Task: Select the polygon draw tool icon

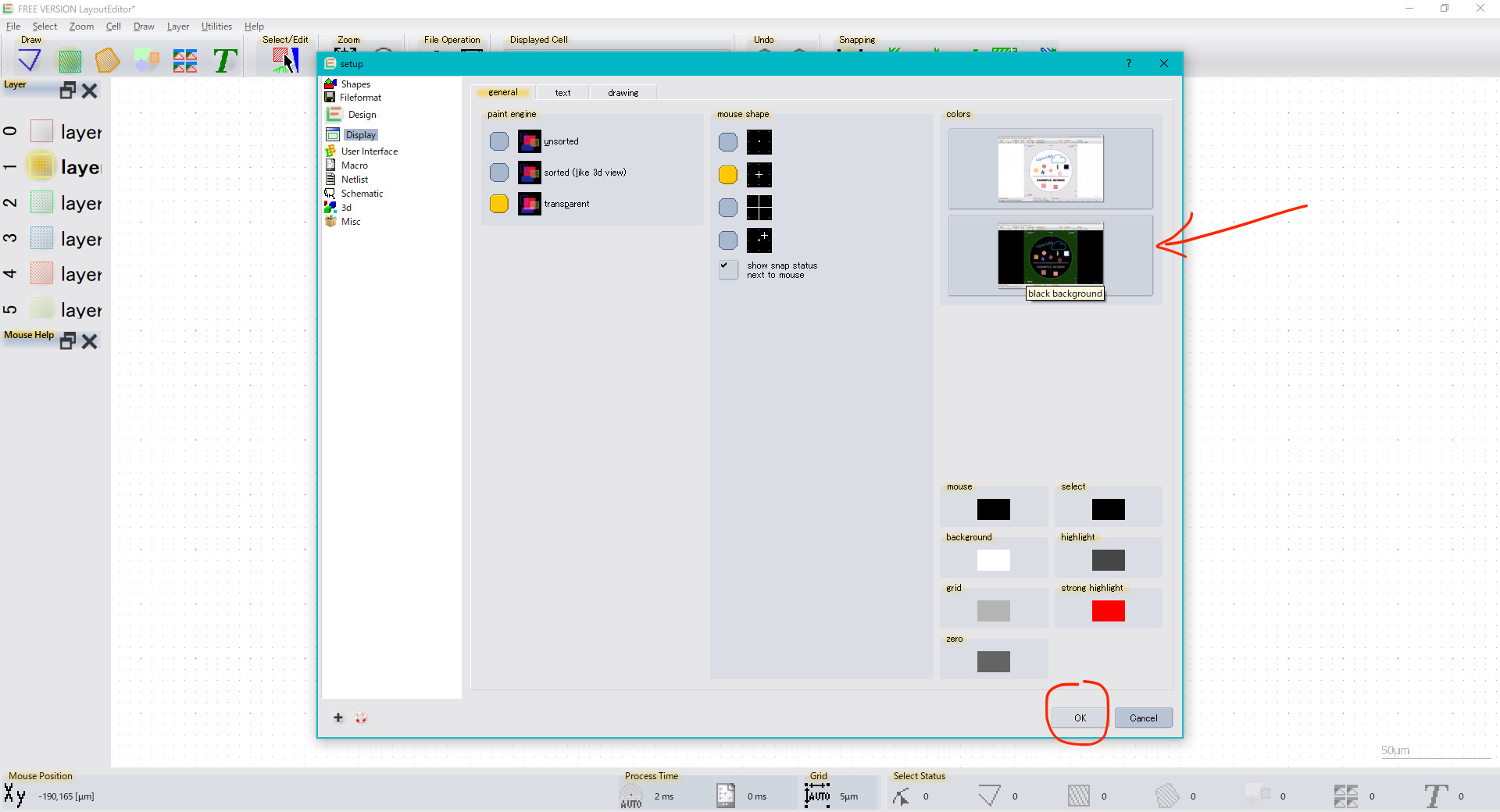Action: 30,60
